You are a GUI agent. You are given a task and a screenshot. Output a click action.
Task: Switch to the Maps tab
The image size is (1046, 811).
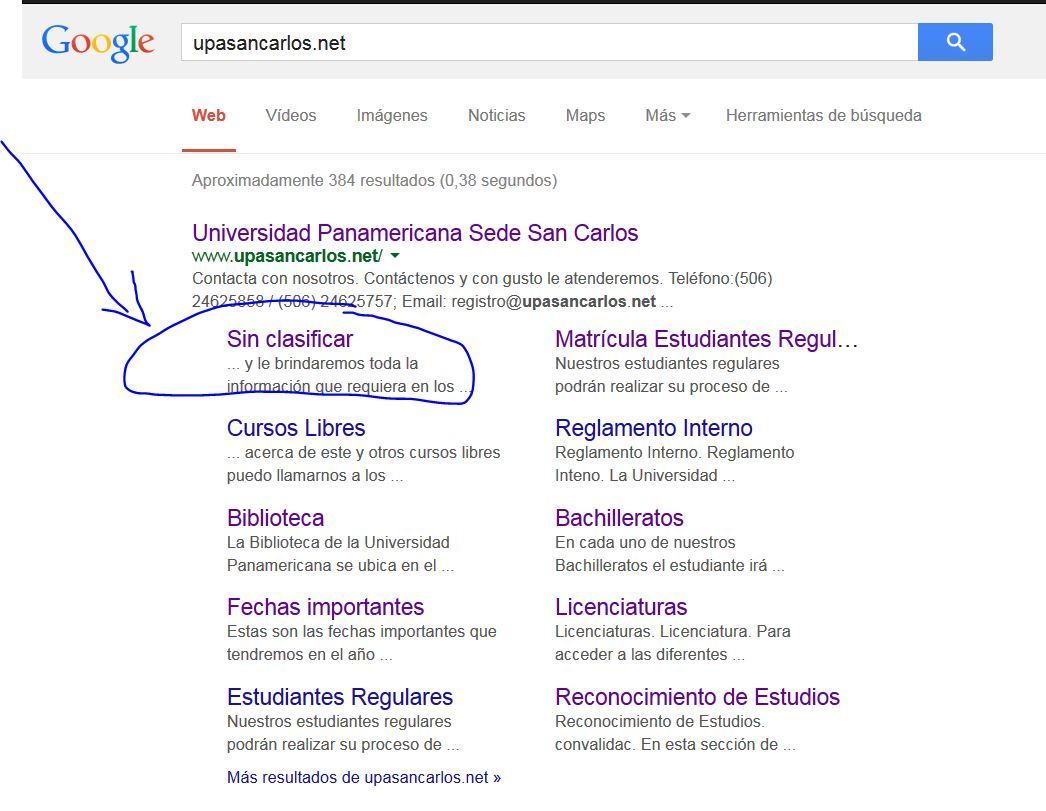[x=585, y=115]
